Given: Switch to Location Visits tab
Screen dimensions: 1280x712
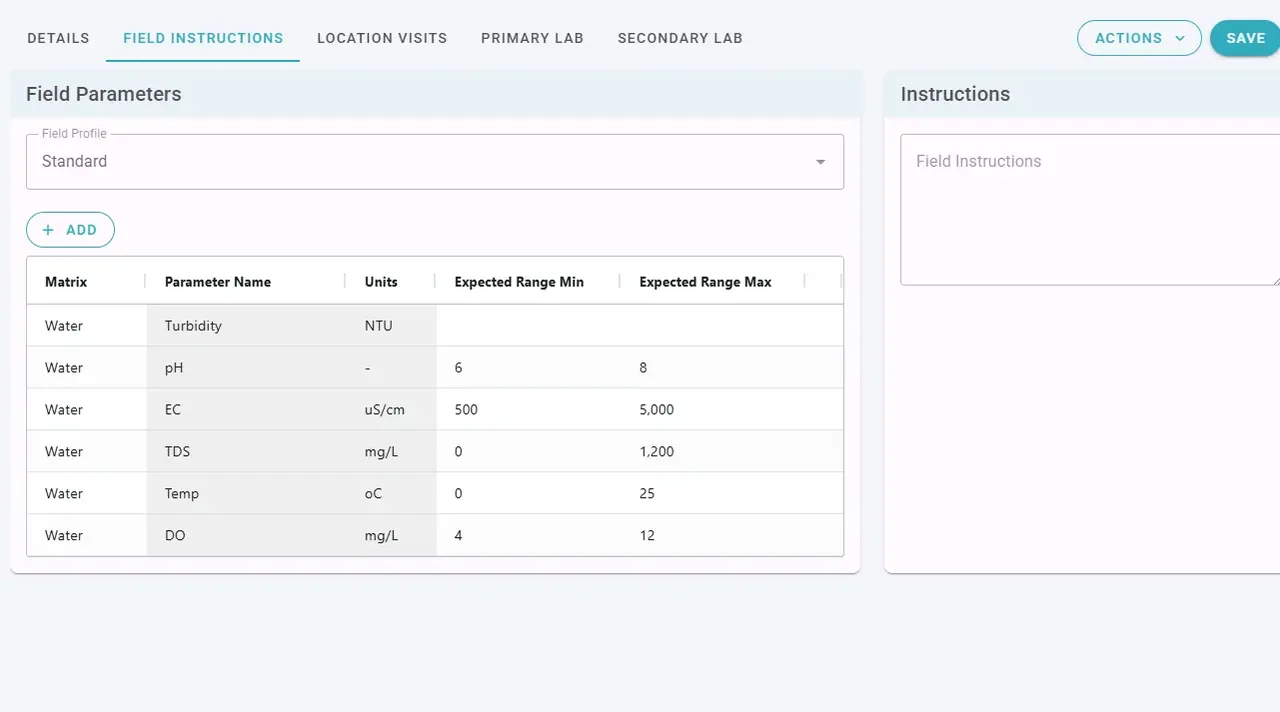Looking at the screenshot, I should tap(382, 38).
